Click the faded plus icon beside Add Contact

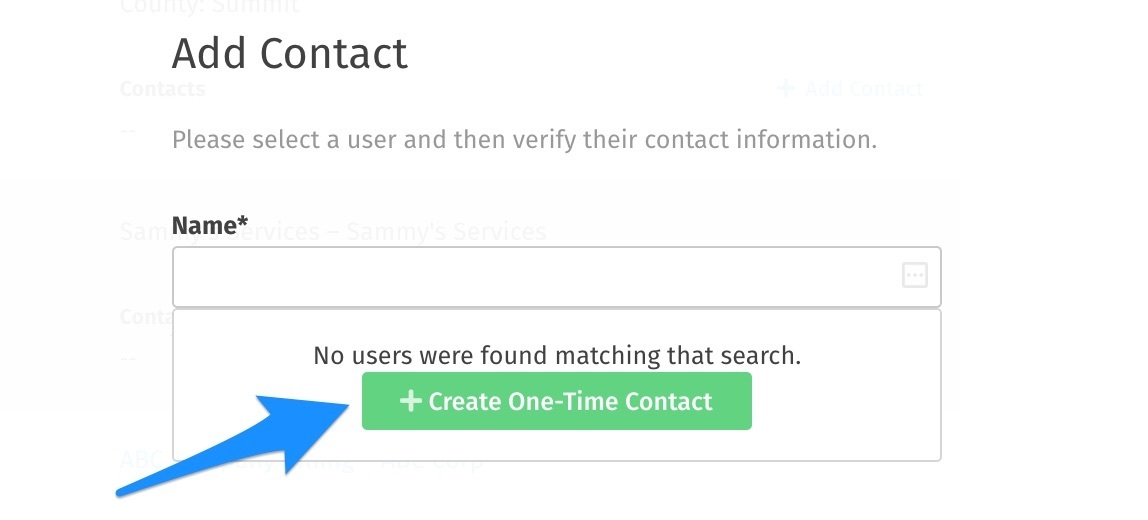tap(786, 89)
